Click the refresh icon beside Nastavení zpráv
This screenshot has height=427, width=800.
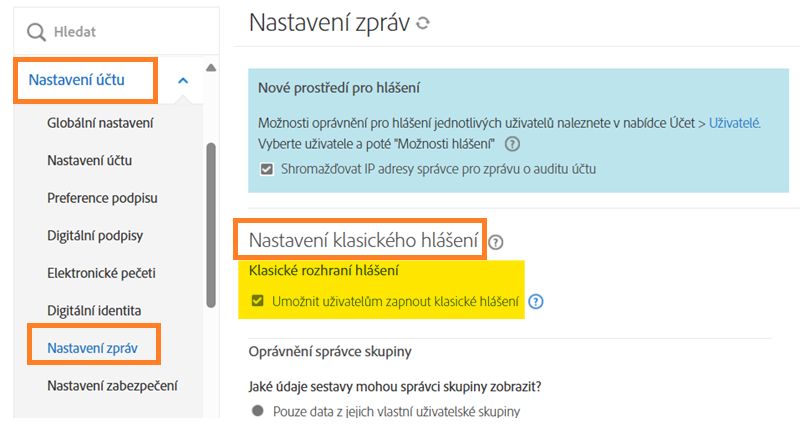click(x=423, y=23)
